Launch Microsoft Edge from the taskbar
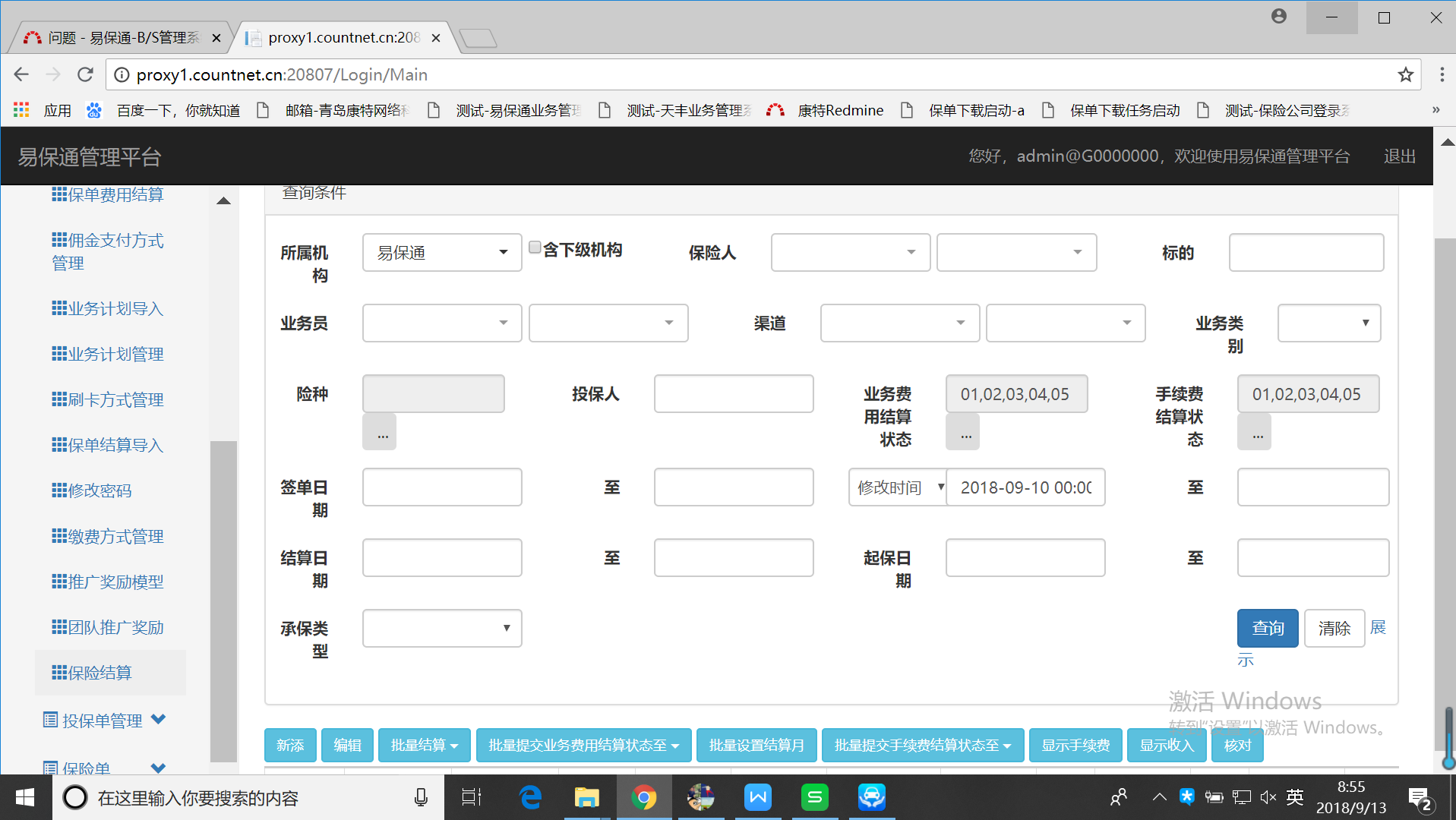Image resolution: width=1456 pixels, height=820 pixels. (529, 797)
